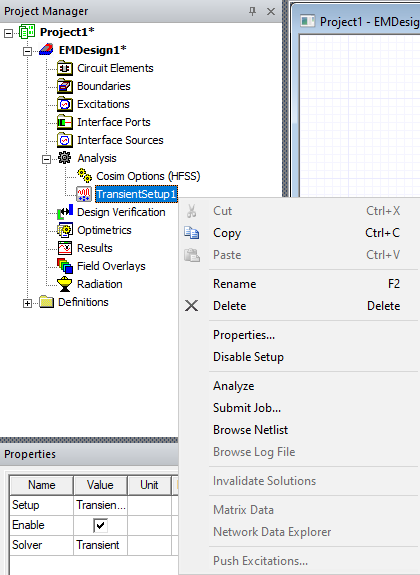Viewport: 420px width, 575px height.
Task: Select the Boundaries tree item
Action: click(x=104, y=86)
